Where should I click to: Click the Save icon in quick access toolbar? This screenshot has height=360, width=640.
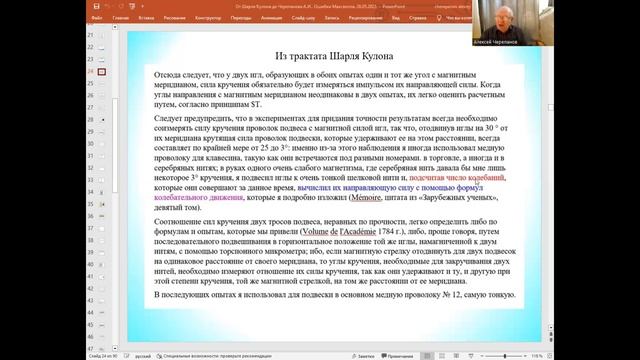[x=96, y=6]
